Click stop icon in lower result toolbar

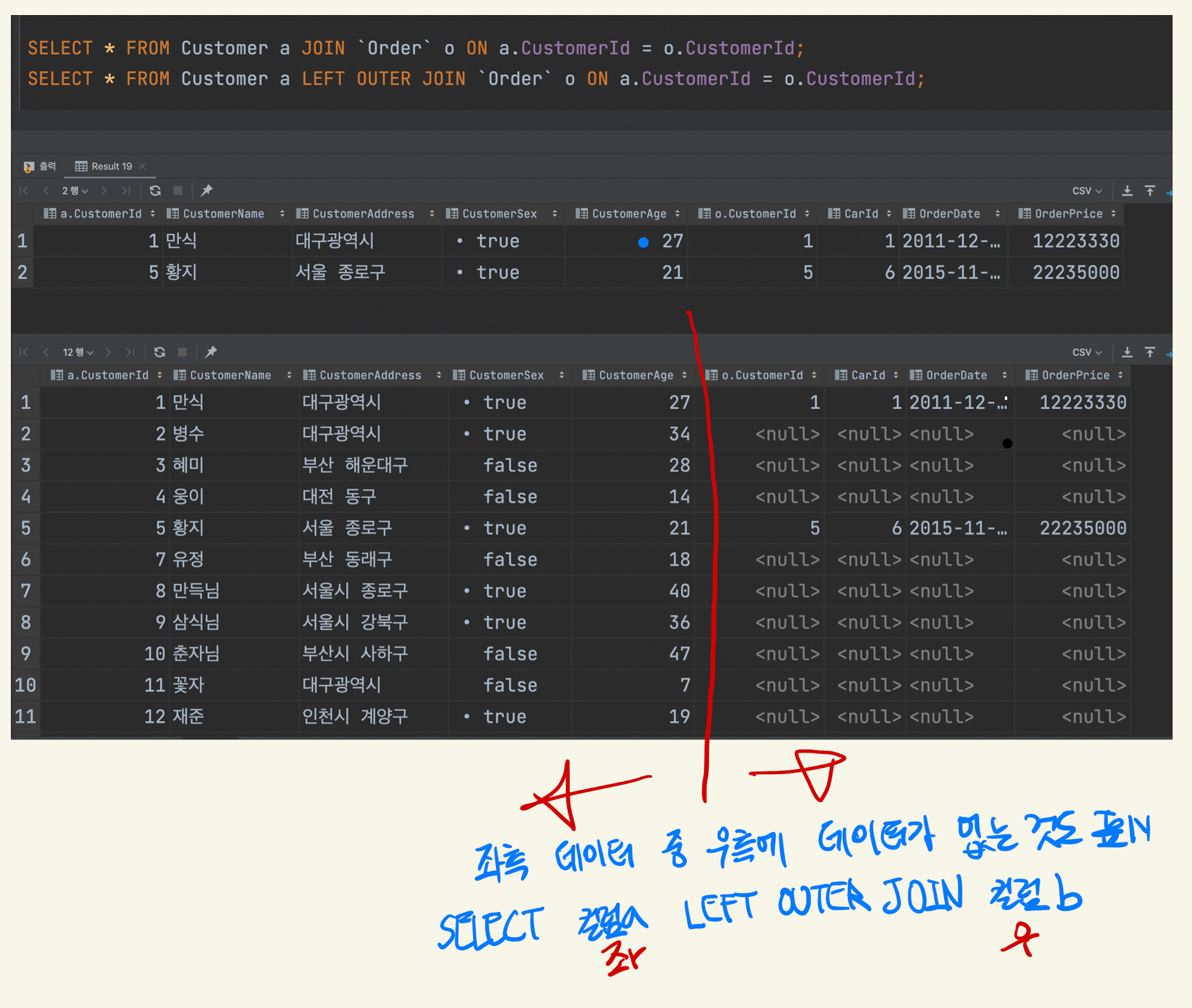pos(182,352)
